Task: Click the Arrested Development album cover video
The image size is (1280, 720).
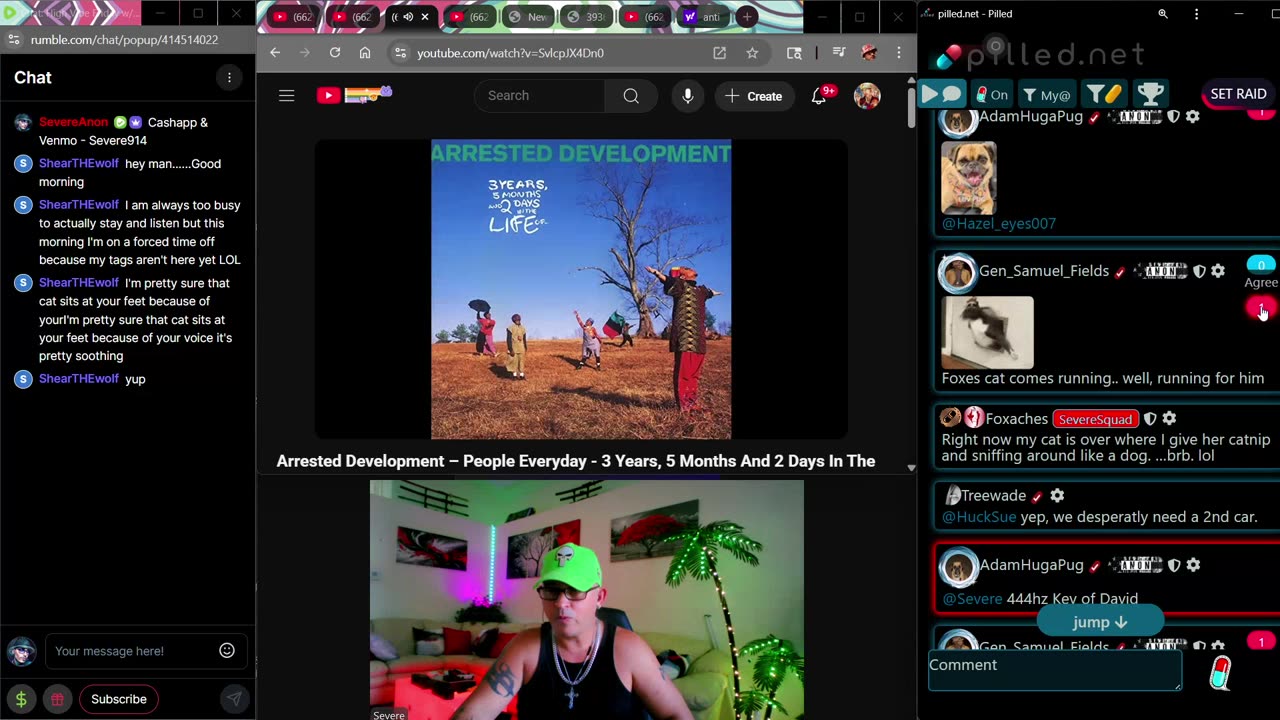Action: point(581,290)
